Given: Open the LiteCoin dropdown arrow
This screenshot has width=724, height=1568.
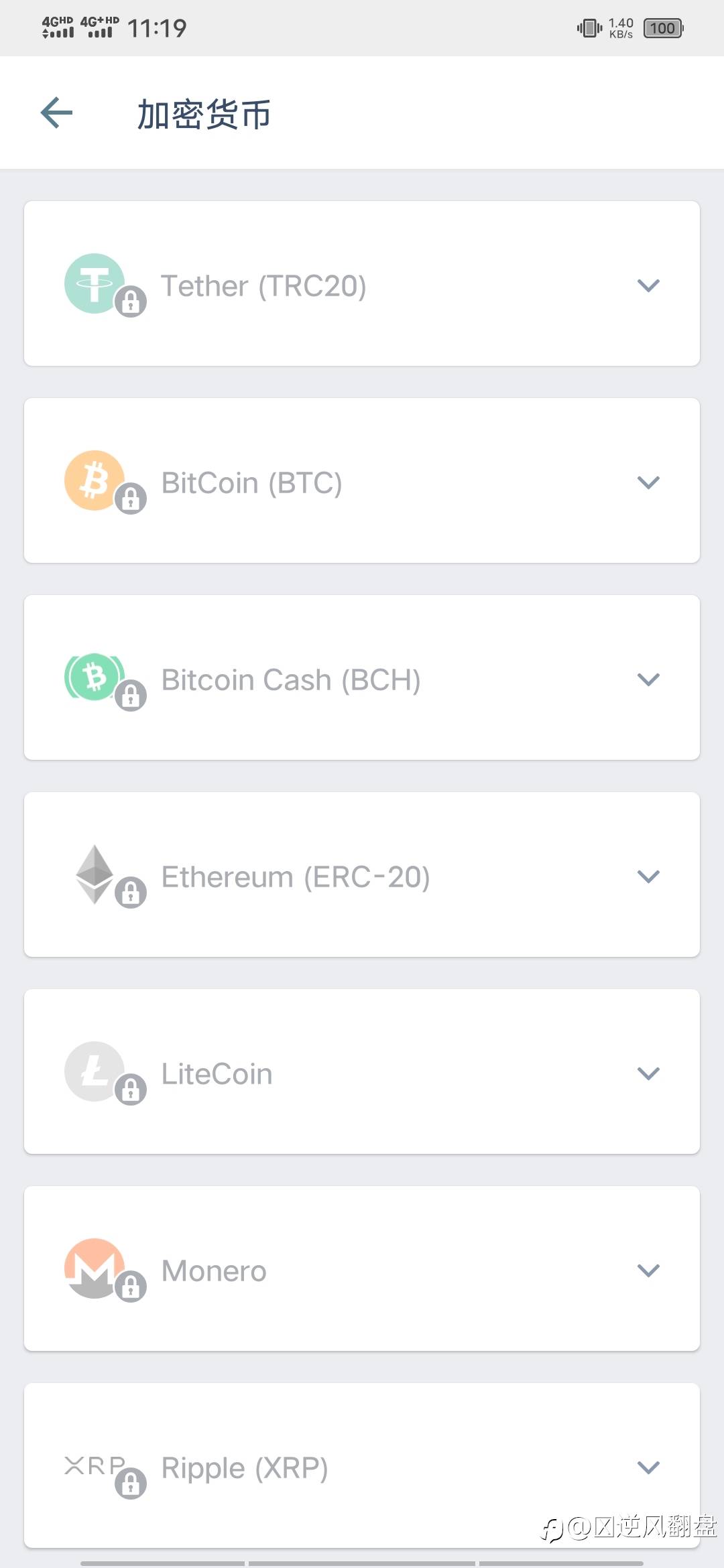Looking at the screenshot, I should pyautogui.click(x=648, y=1073).
